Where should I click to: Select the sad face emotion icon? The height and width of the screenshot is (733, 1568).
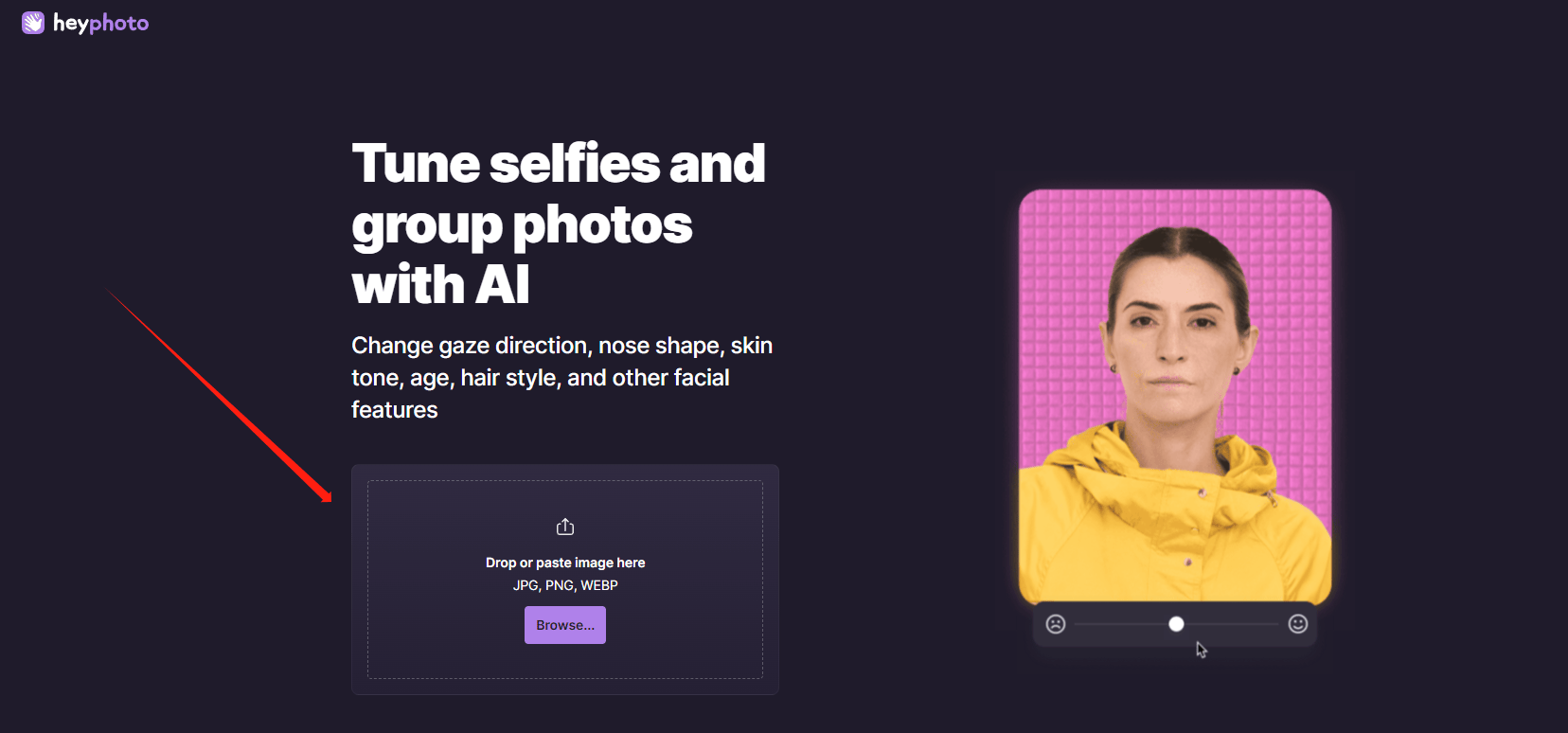point(1056,624)
